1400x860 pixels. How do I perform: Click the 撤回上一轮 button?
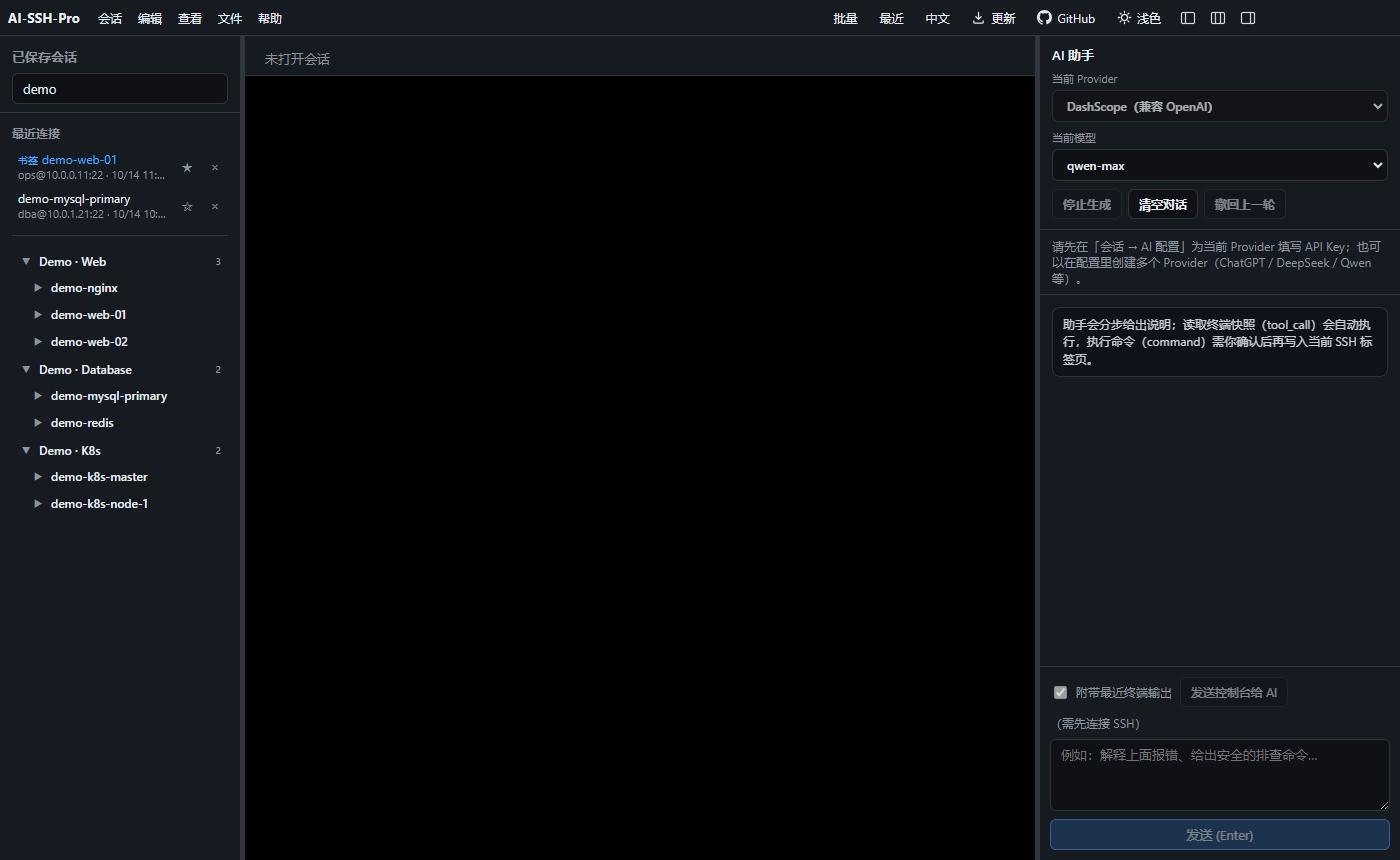click(1245, 204)
